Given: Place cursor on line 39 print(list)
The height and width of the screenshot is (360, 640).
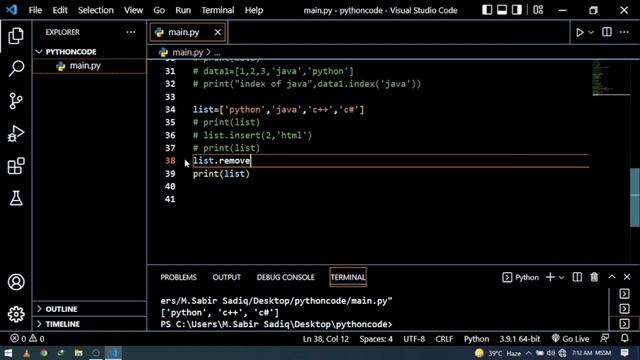Looking at the screenshot, I should pos(221,174).
